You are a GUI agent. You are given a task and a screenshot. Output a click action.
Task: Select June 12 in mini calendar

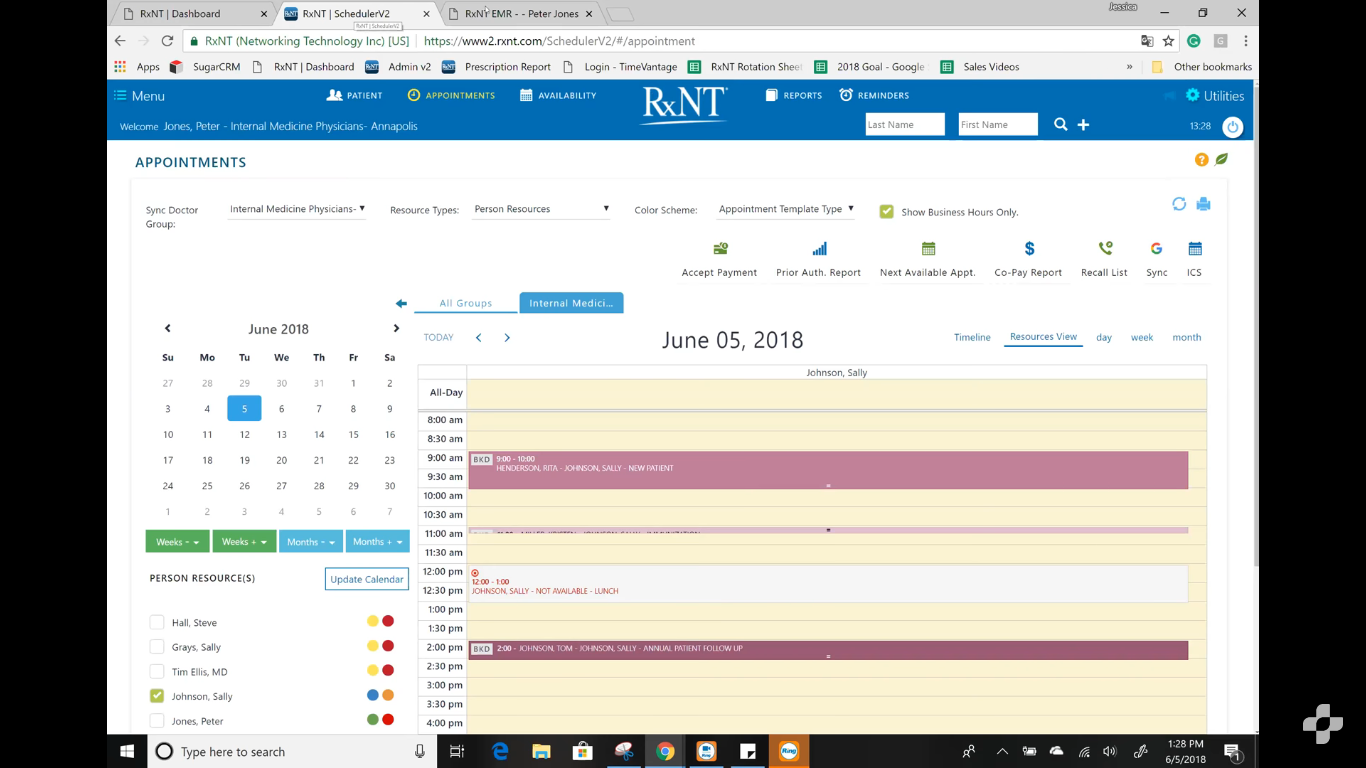[244, 435]
